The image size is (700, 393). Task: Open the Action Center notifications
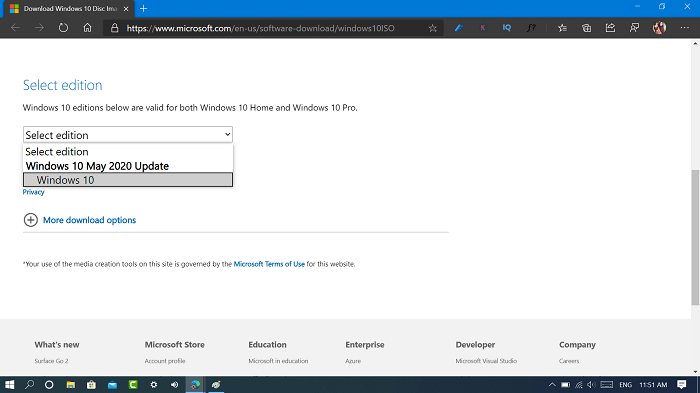[x=682, y=385]
